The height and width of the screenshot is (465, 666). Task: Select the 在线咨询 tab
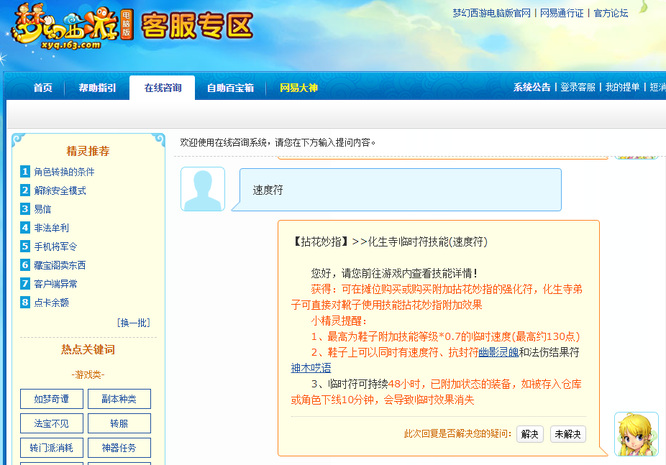[x=163, y=88]
